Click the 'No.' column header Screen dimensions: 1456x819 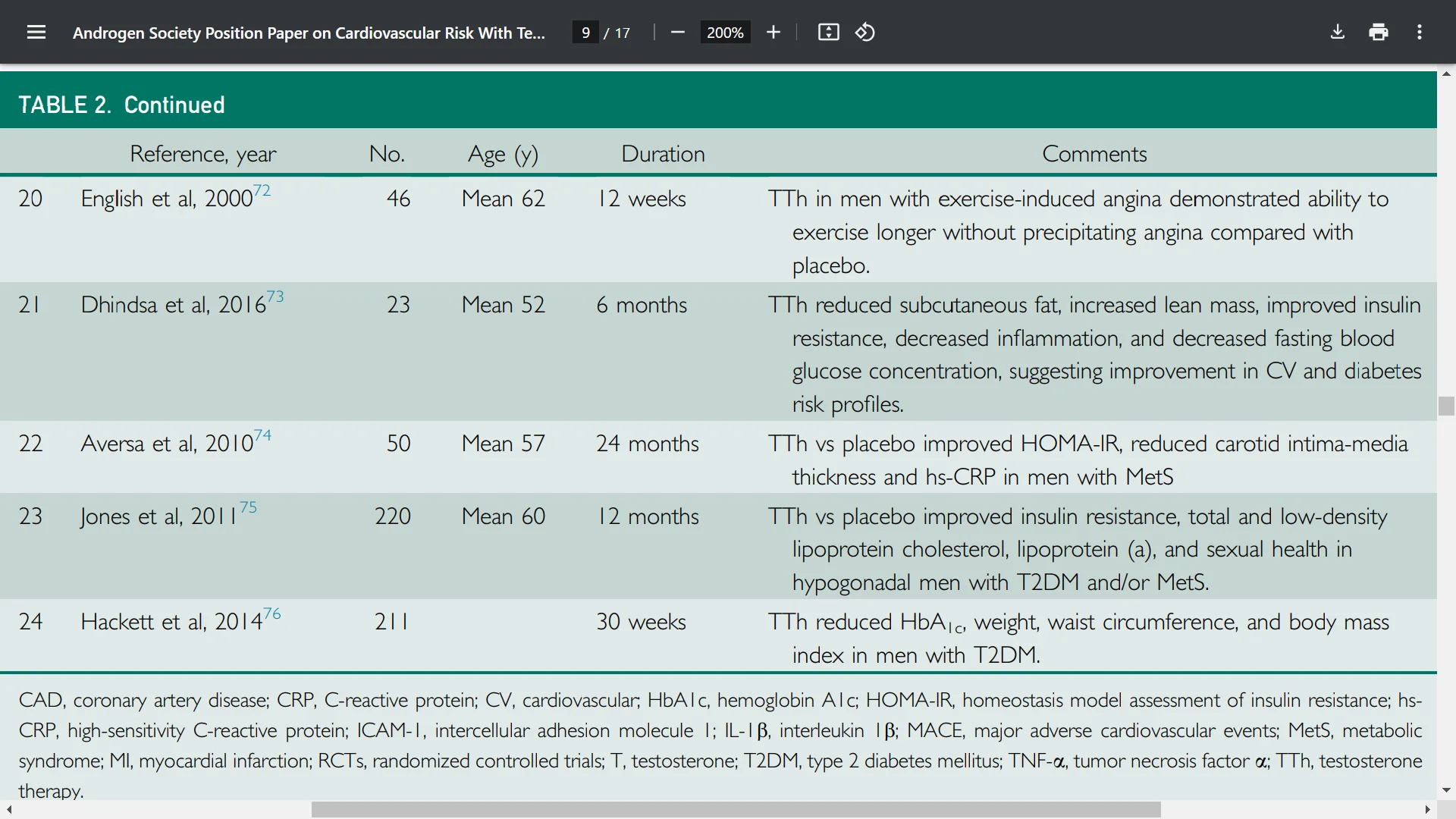coord(387,154)
